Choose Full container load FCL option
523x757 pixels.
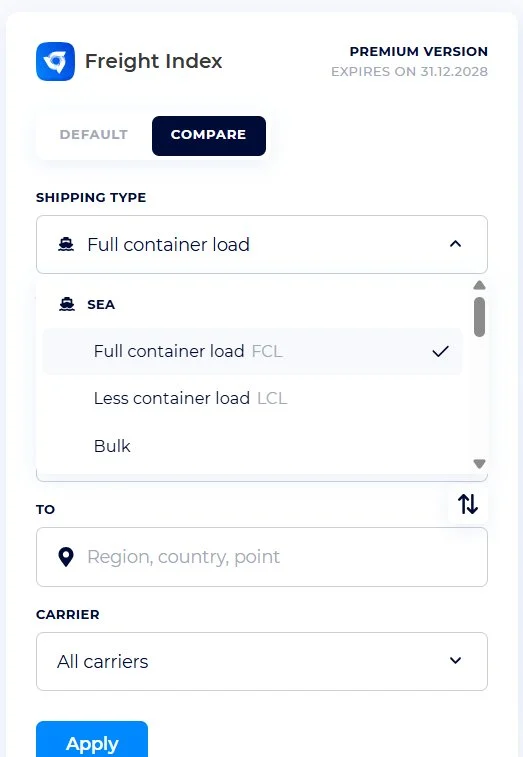tap(252, 351)
